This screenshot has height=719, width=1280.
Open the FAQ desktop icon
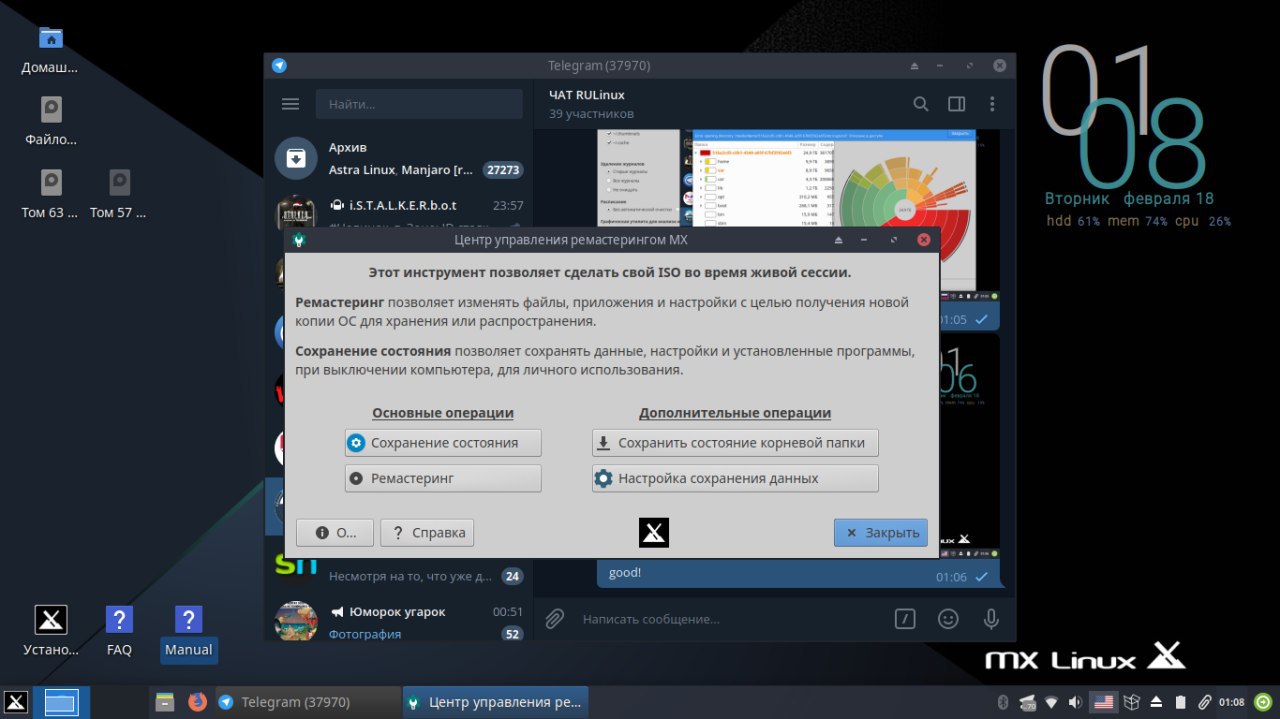click(x=119, y=631)
